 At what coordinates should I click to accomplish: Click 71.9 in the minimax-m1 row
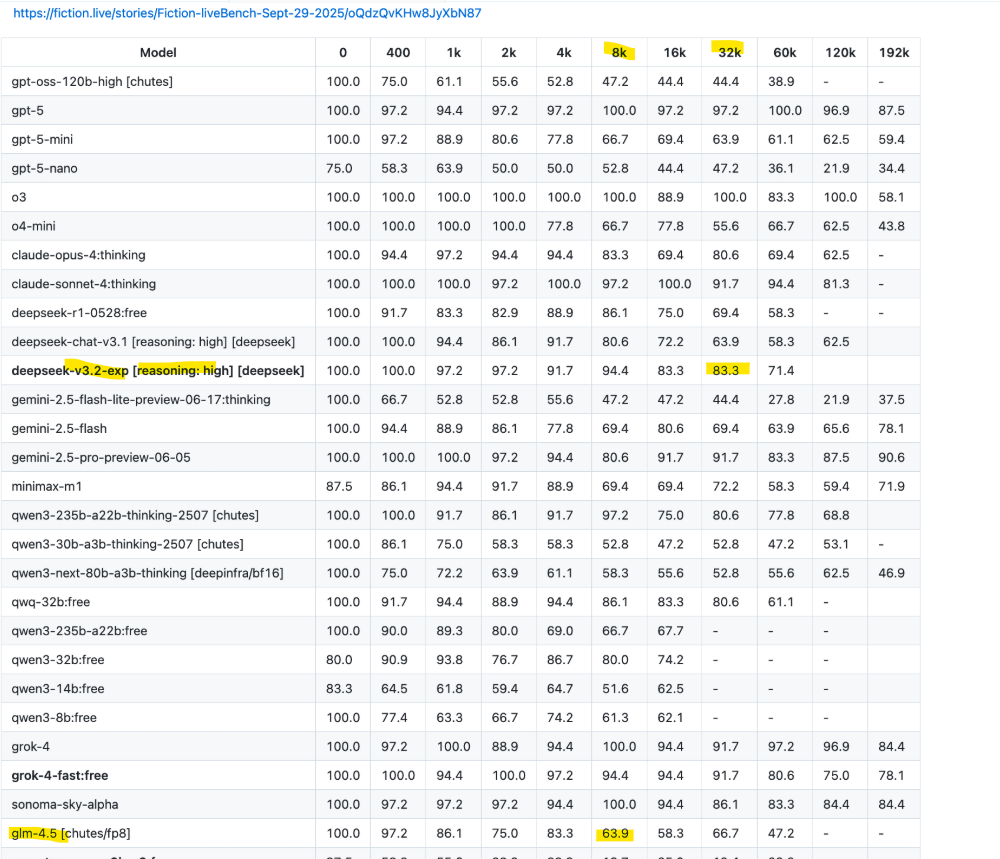(892, 487)
